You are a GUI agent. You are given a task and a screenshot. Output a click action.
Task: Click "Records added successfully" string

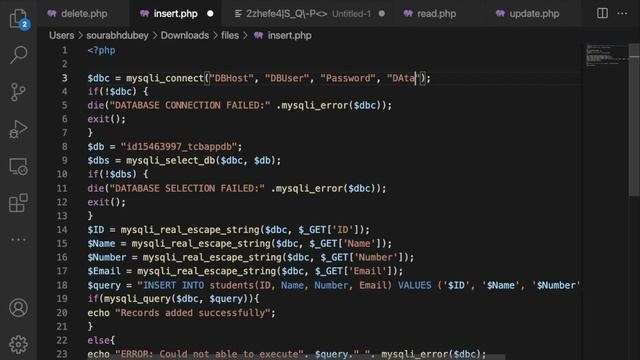(192, 313)
